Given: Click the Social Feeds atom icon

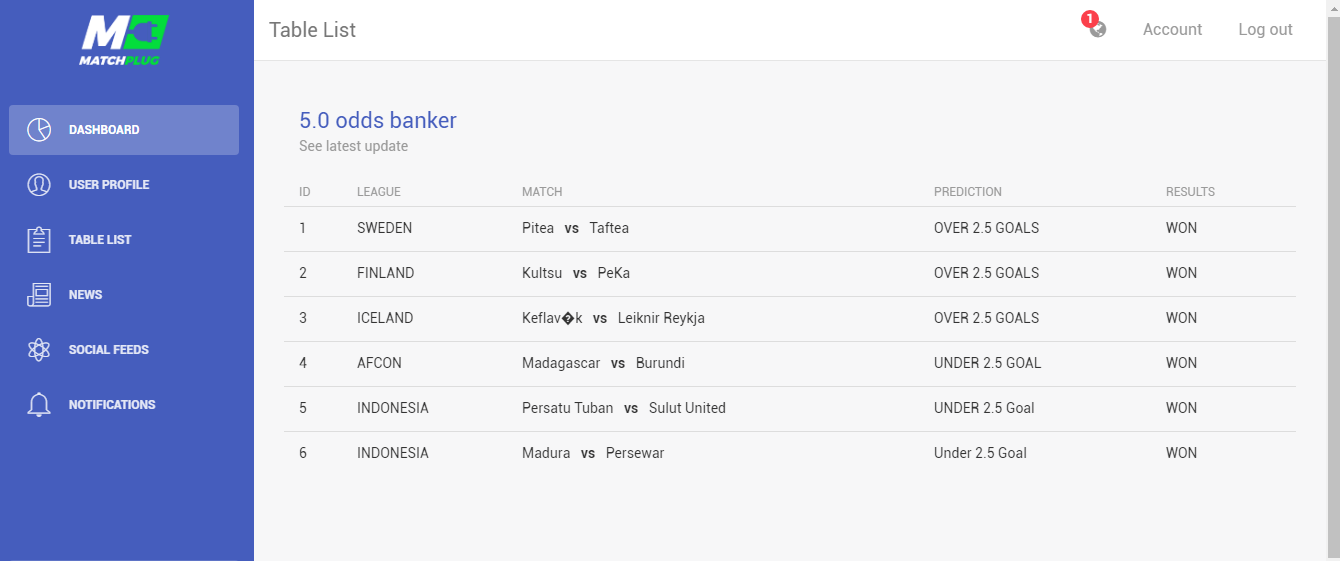Looking at the screenshot, I should [39, 350].
